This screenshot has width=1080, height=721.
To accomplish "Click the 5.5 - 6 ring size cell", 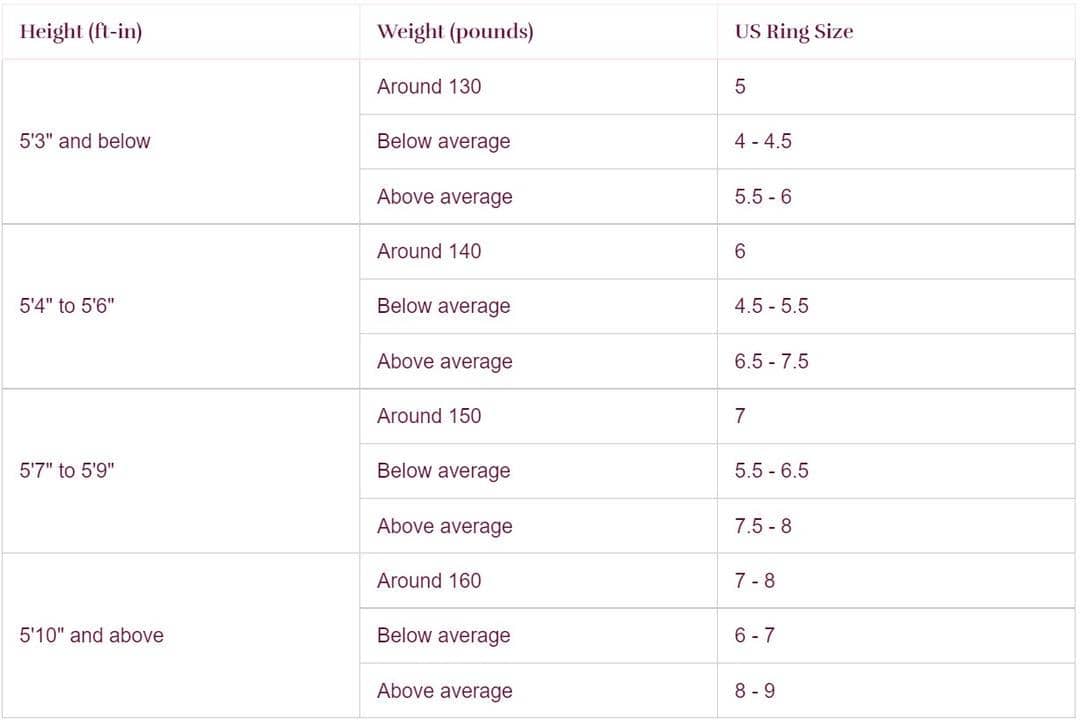I will click(x=763, y=197).
